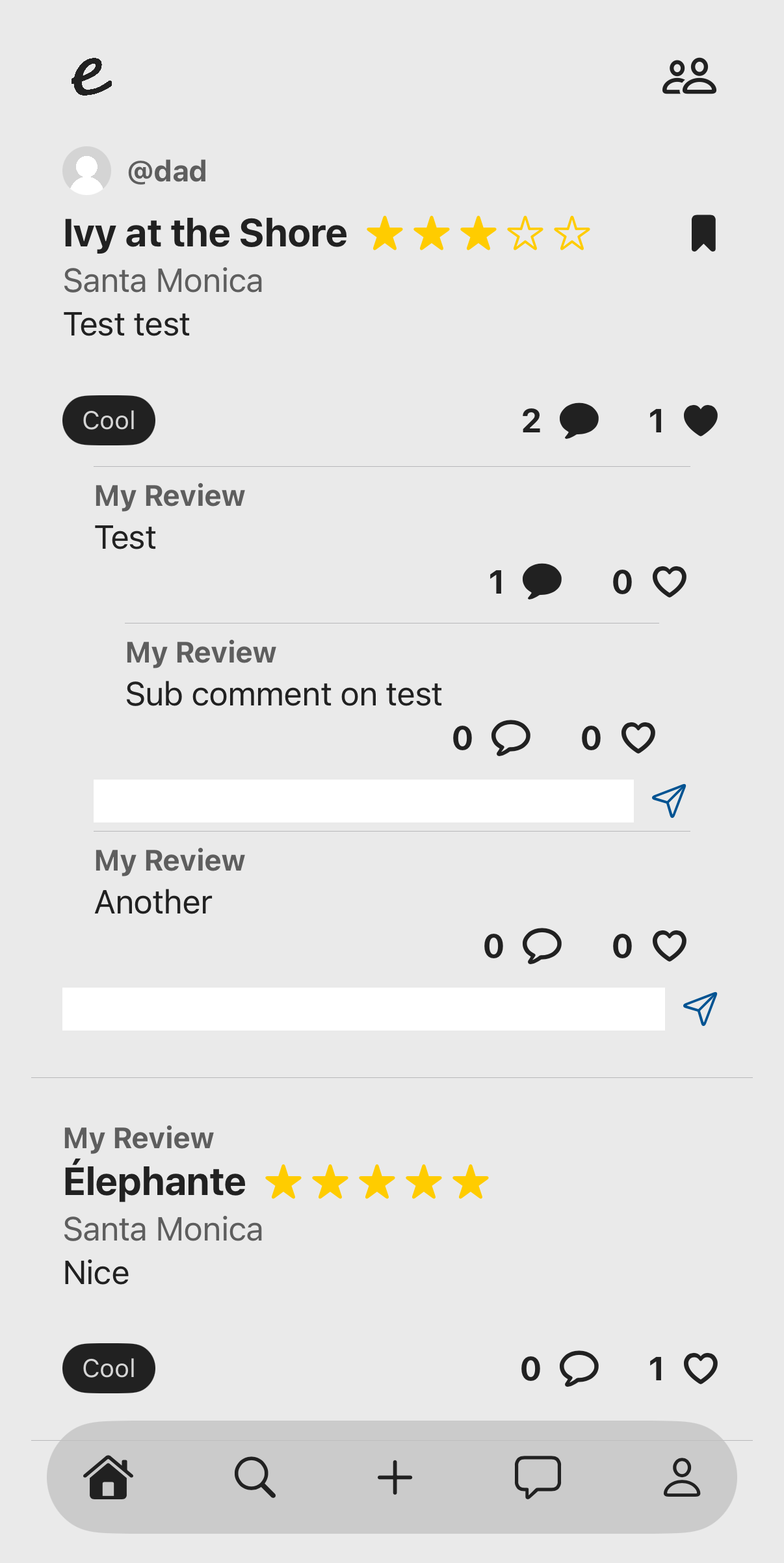Tap the Cool tag on Ivy at the Shore
Screen dimensions: 784x1563
coord(108,420)
